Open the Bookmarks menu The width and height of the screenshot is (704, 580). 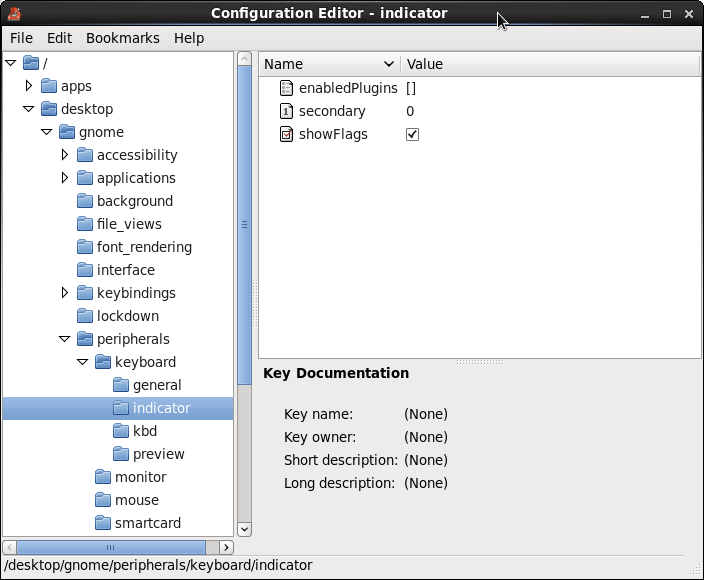(123, 38)
